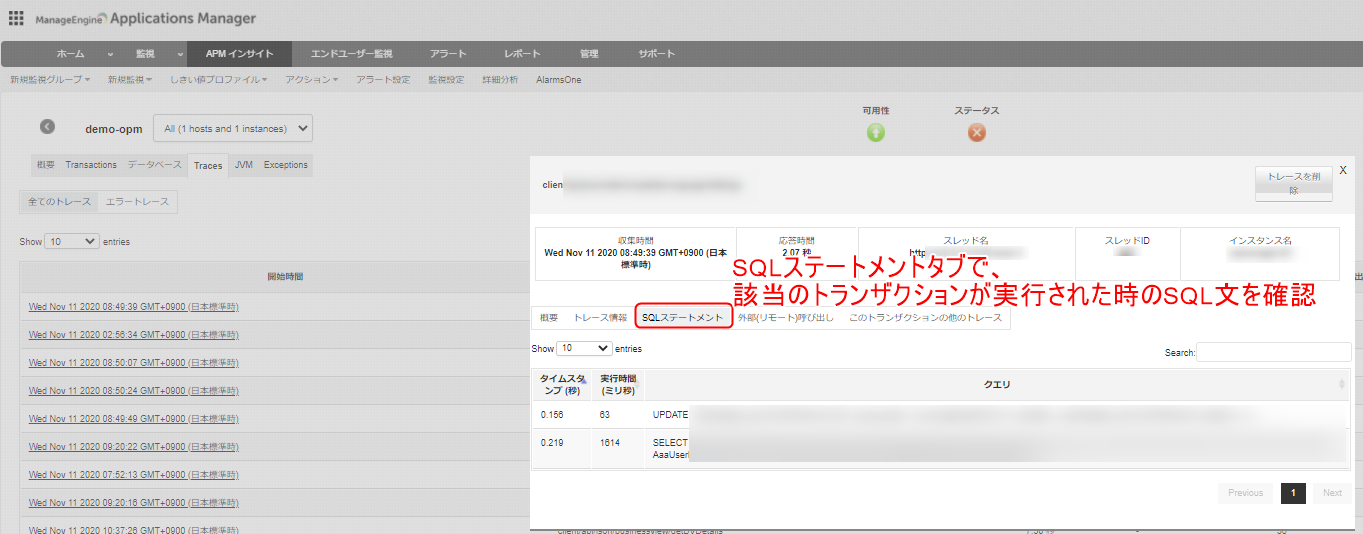Go to page 1 in pagination
The height and width of the screenshot is (534, 1363).
tap(1293, 493)
